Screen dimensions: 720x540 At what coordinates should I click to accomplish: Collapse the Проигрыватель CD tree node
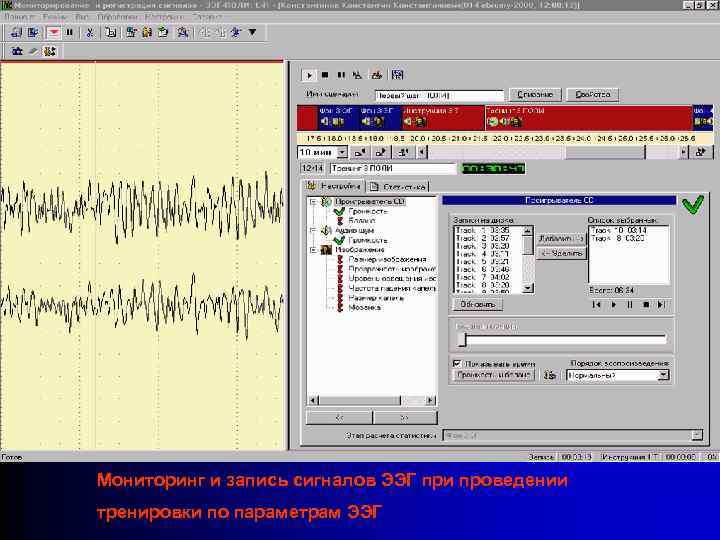click(x=313, y=202)
